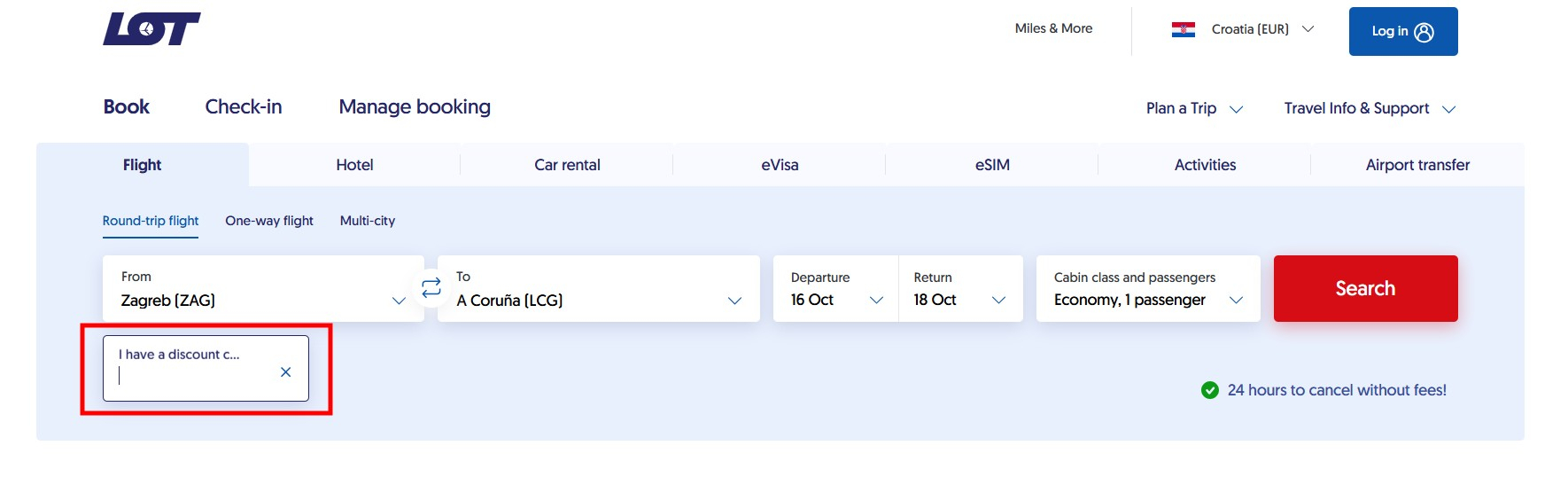1568x477 pixels.
Task: Select Multi-city flight option
Action: point(368,221)
